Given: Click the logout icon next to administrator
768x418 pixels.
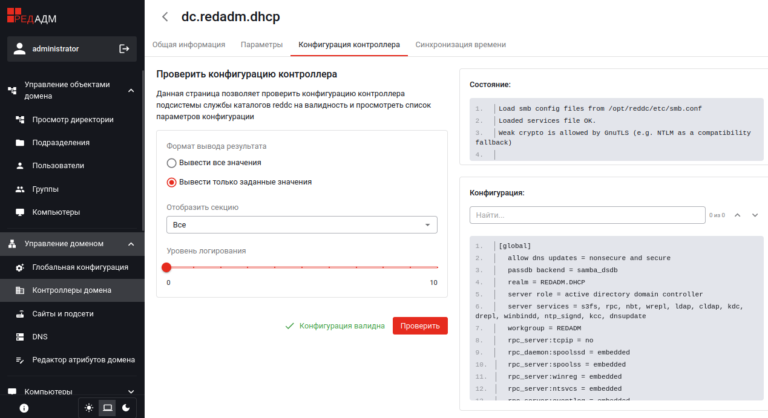Looking at the screenshot, I should point(124,48).
